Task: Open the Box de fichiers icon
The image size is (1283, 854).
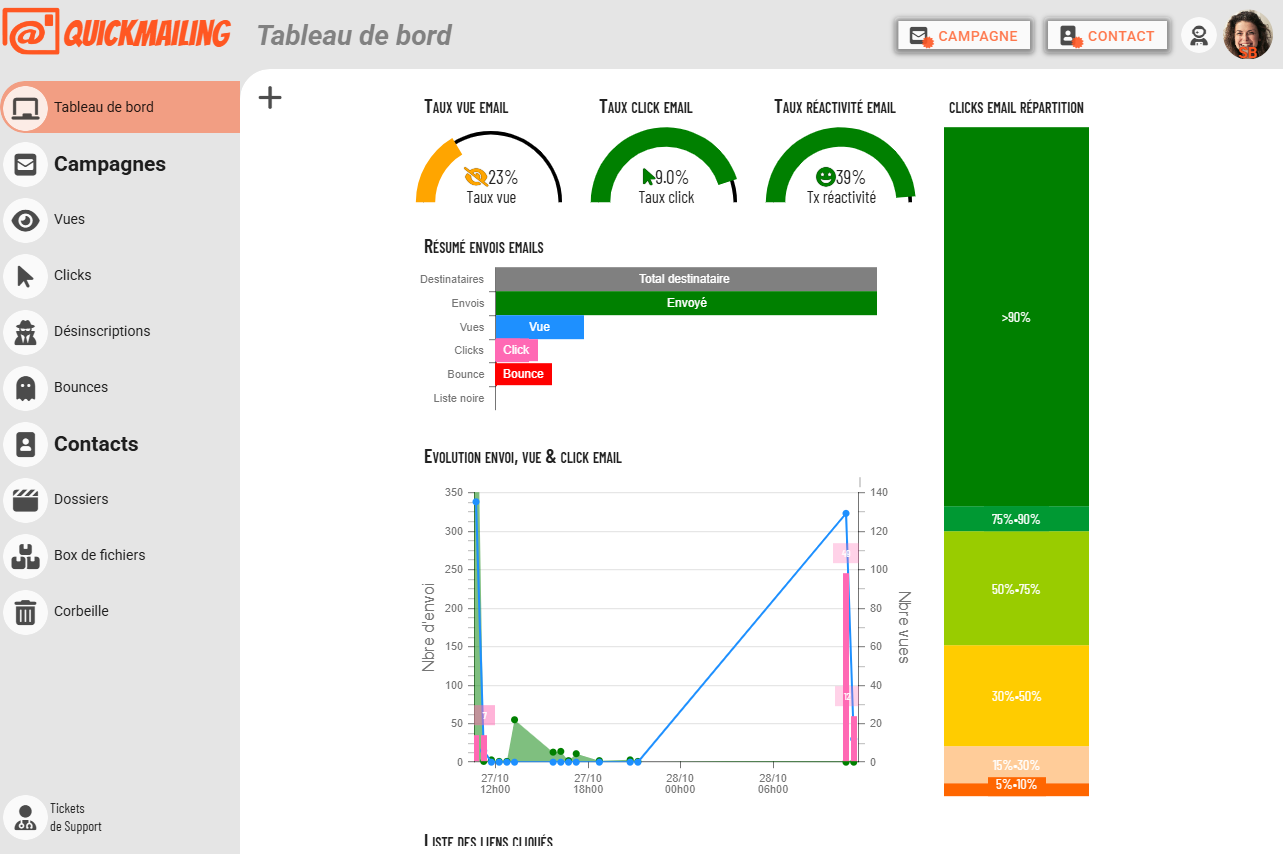Action: (26, 556)
